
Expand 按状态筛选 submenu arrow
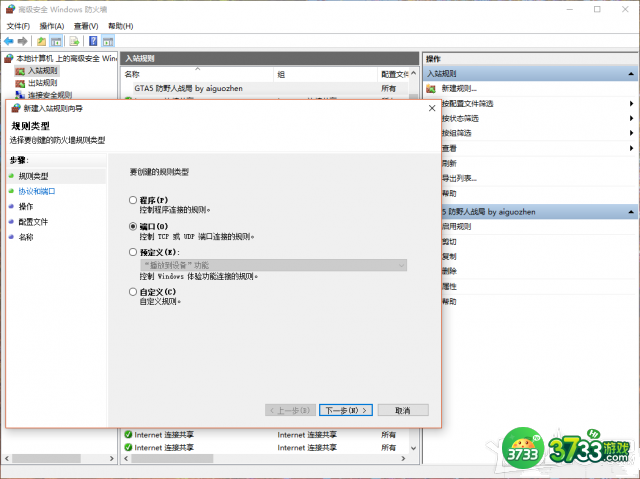pos(631,118)
